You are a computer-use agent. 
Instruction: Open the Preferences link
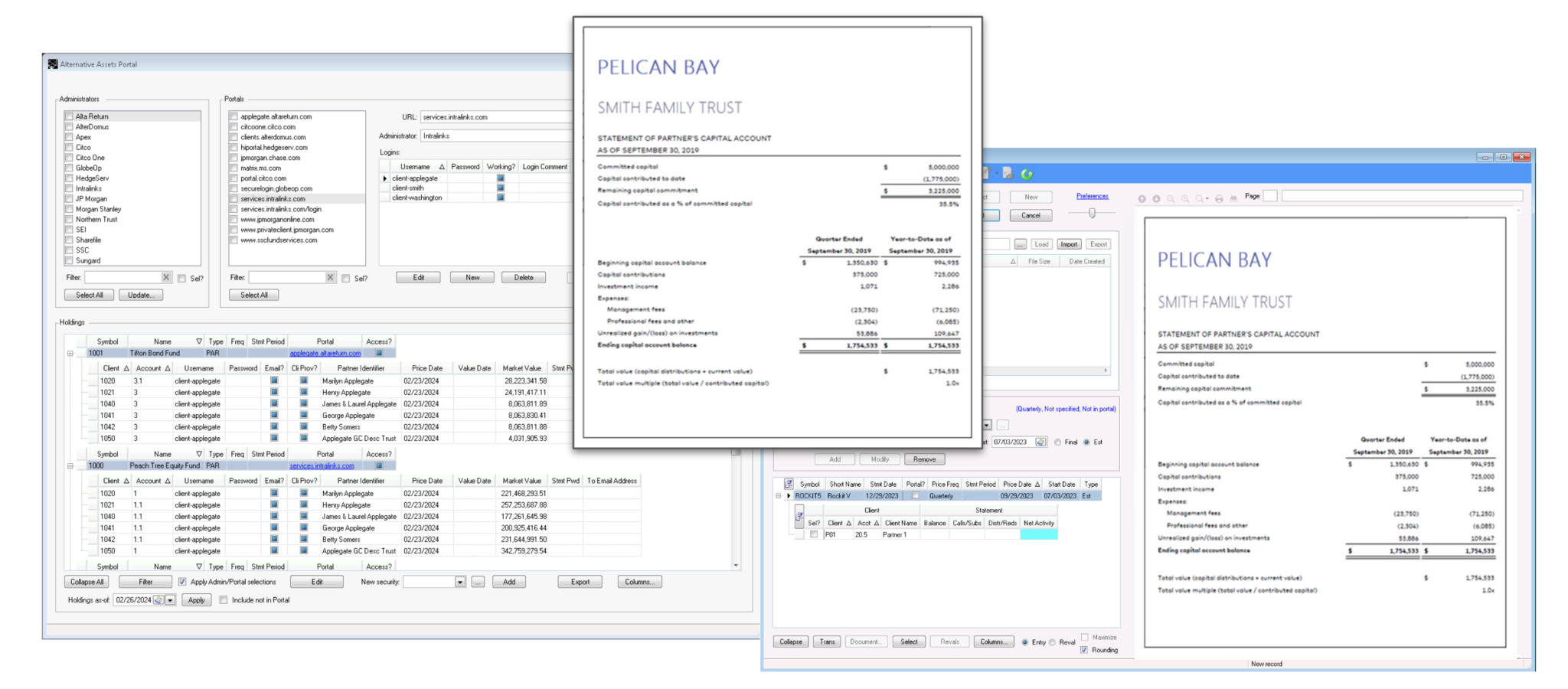1092,196
